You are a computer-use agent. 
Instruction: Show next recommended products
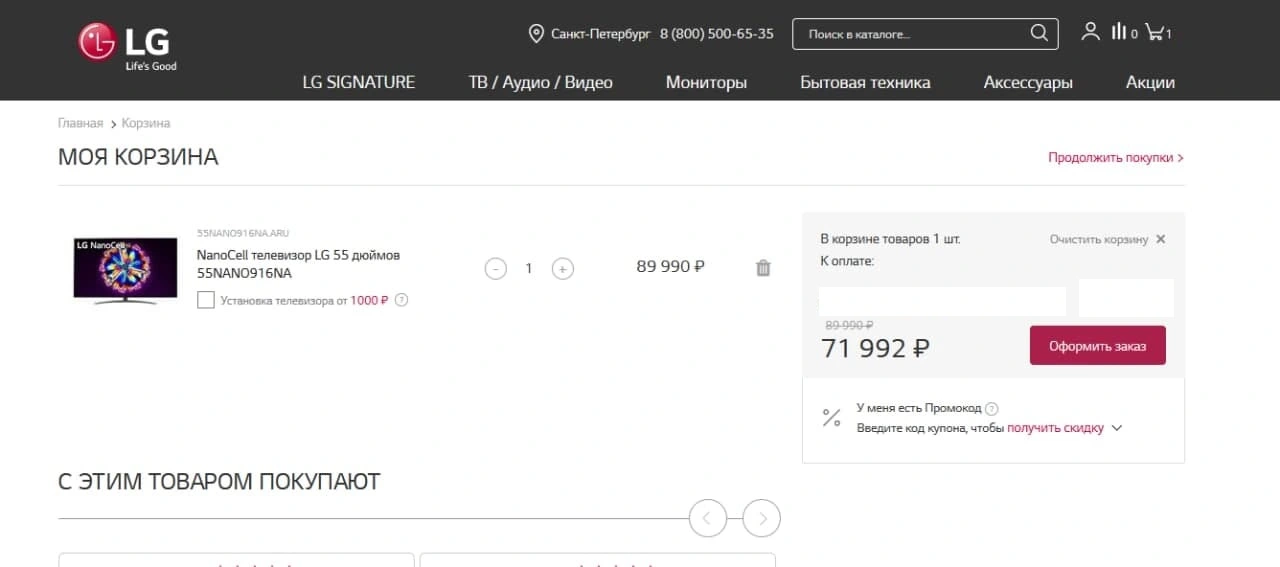(762, 518)
